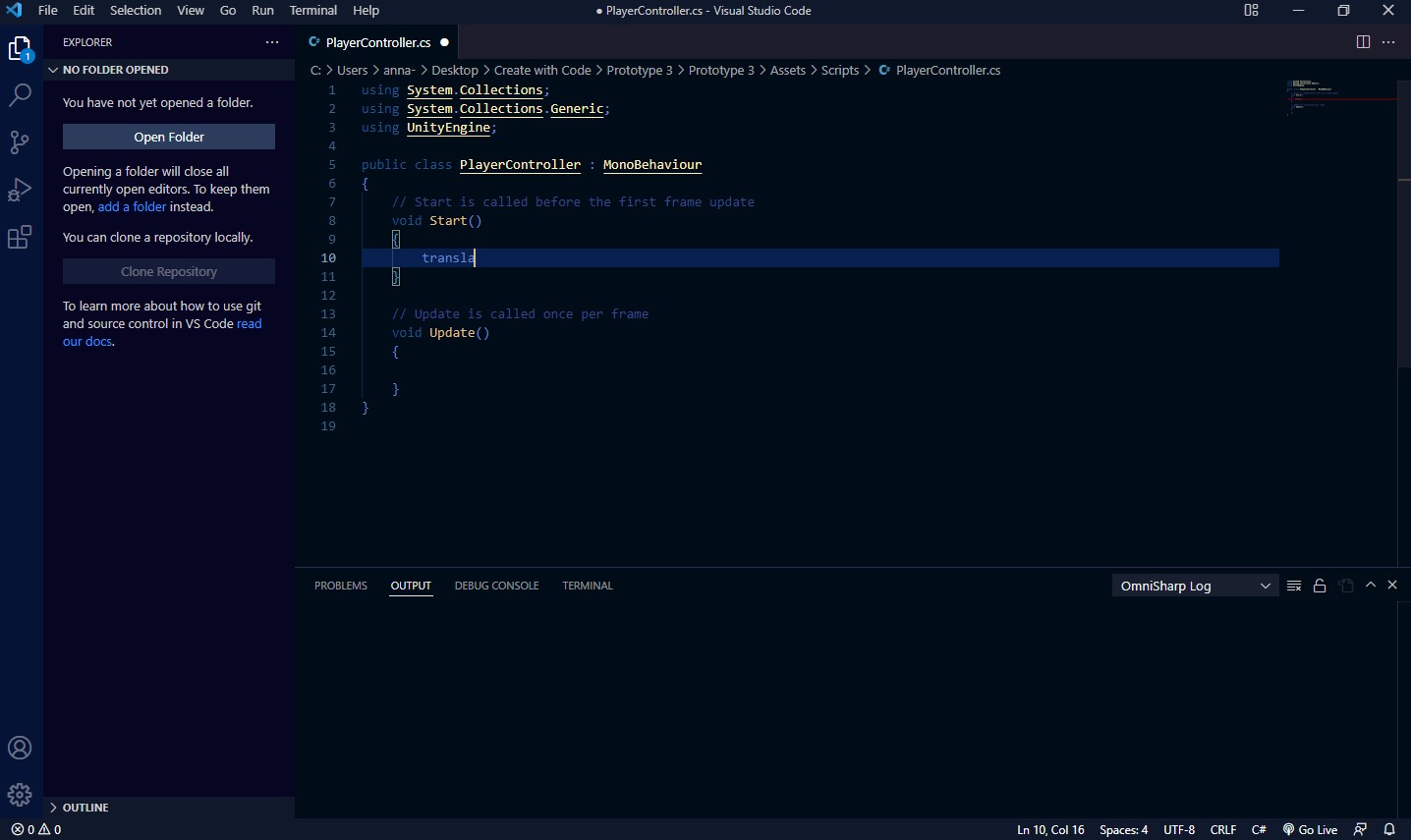This screenshot has width=1411, height=840.
Task: Collapse the NO FOLDER OPENED section
Action: coord(169,70)
